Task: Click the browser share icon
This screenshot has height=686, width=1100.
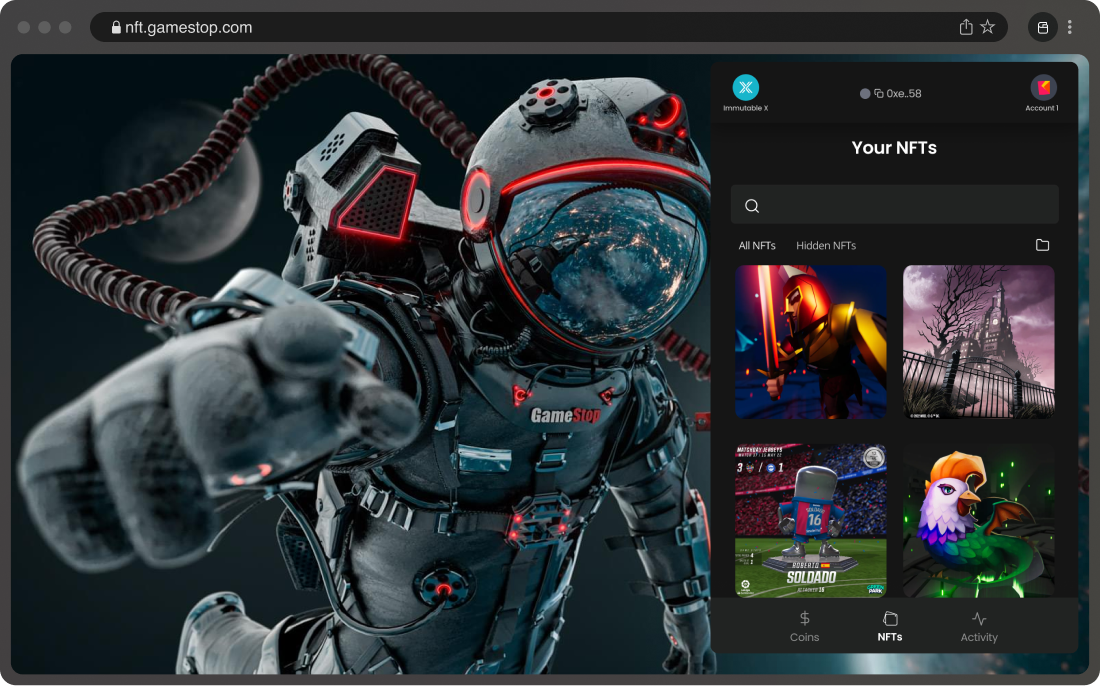Action: 965,28
